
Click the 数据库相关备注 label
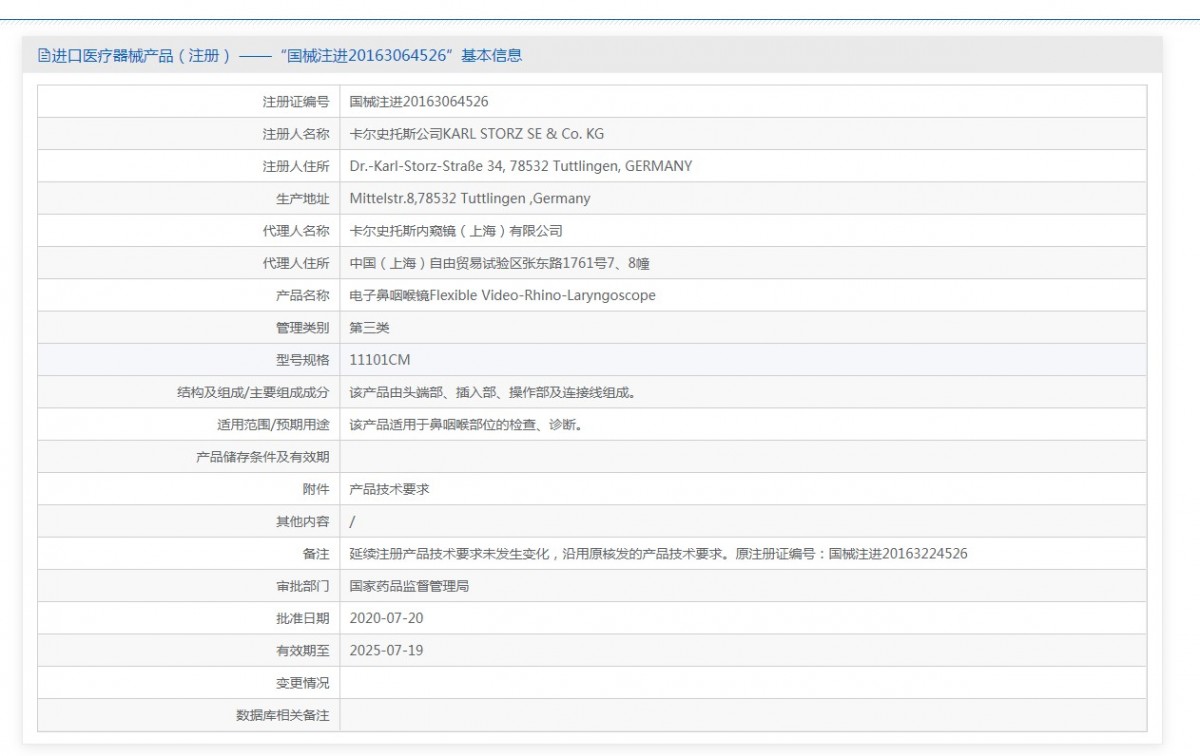tap(282, 715)
